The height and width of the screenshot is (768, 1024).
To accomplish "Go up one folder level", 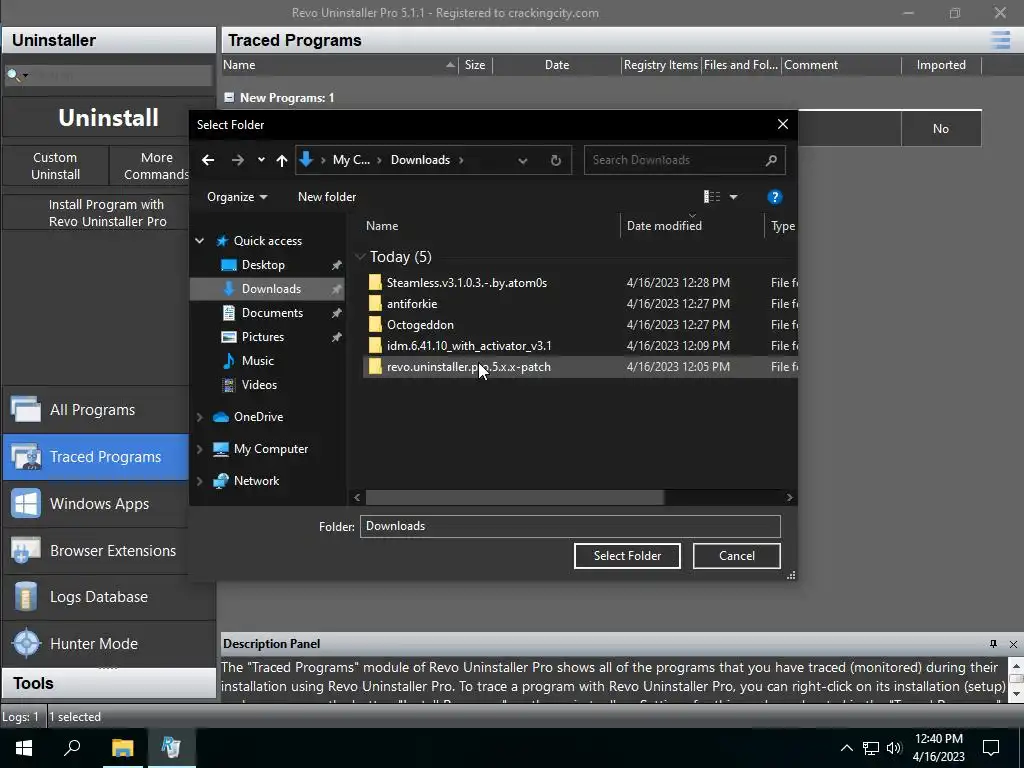I will 281,160.
